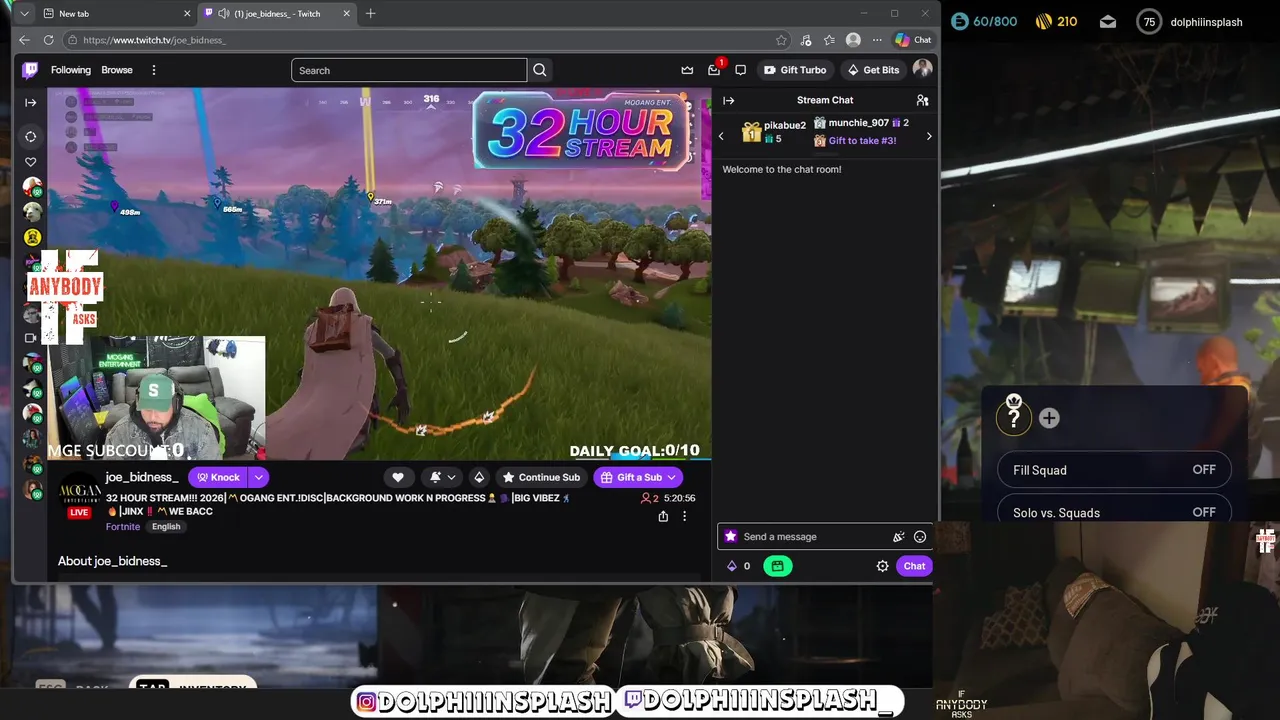
Task: Open the browser three-dot settings menu
Action: [877, 40]
